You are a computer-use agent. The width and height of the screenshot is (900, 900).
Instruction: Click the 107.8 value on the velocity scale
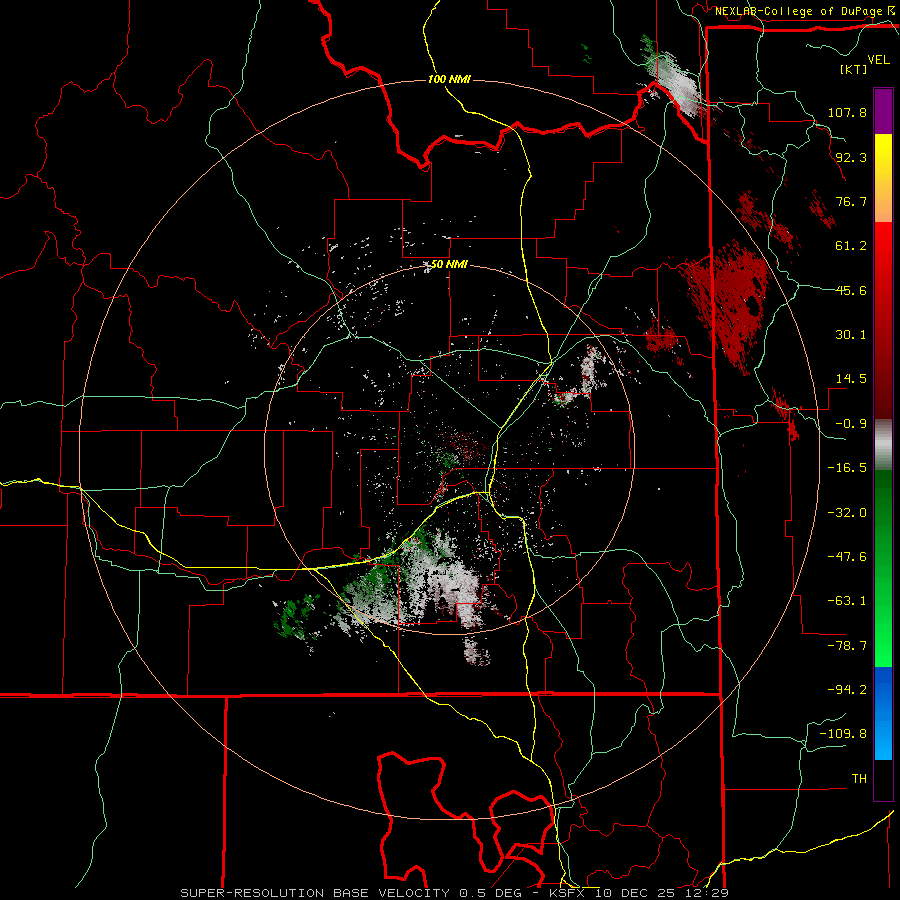(847, 112)
